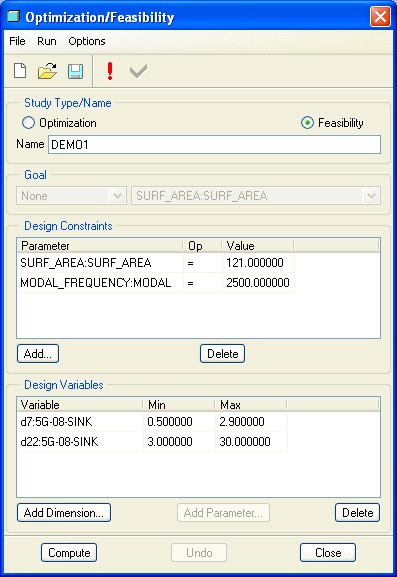Click the Close button at bottom
This screenshot has width=397, height=577.
tap(328, 553)
